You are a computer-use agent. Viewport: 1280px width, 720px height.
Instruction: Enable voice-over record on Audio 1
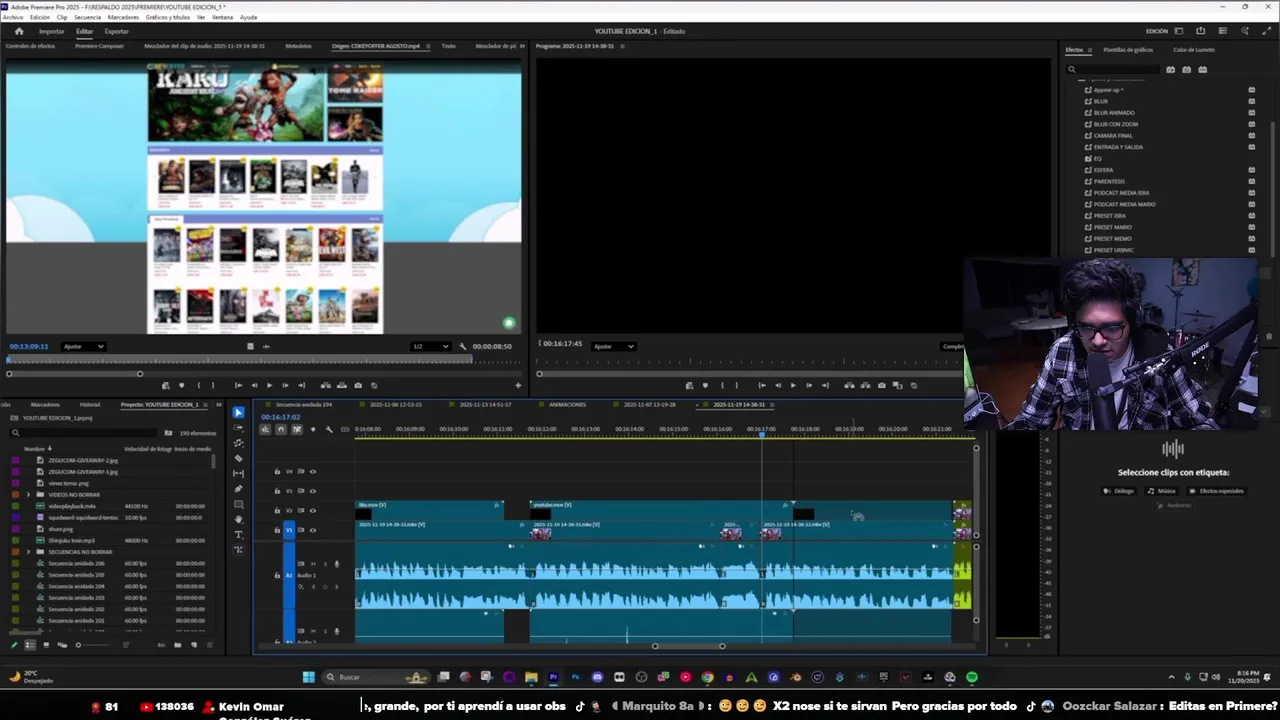[x=336, y=564]
